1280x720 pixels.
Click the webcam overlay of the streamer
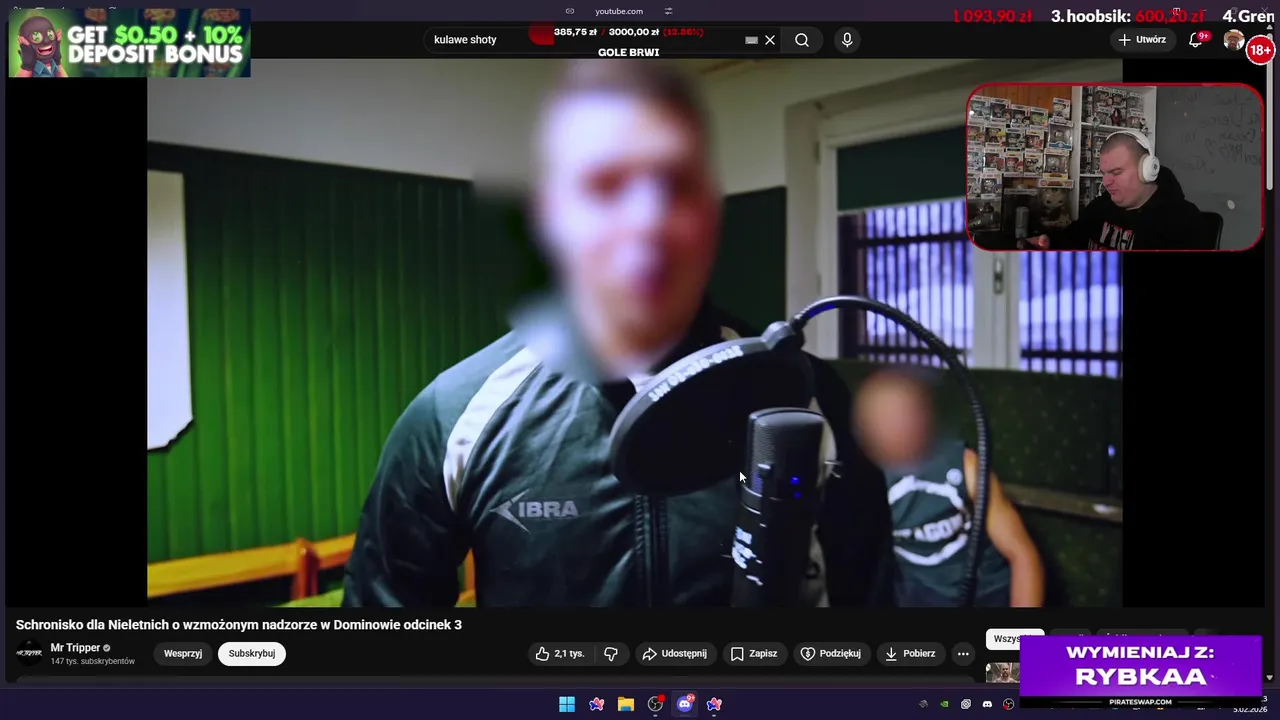tap(1114, 167)
